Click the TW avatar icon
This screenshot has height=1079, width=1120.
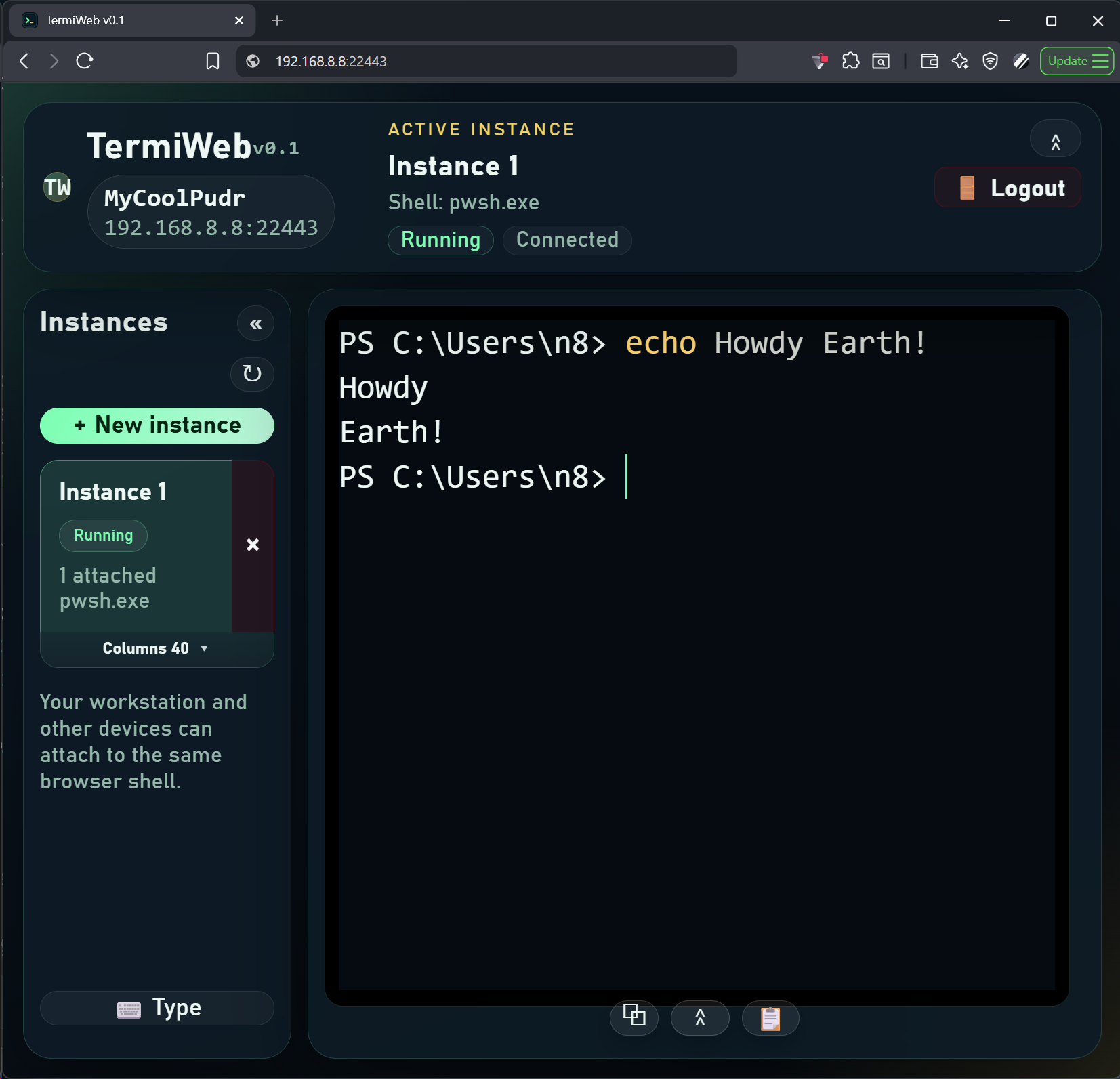pyautogui.click(x=57, y=187)
